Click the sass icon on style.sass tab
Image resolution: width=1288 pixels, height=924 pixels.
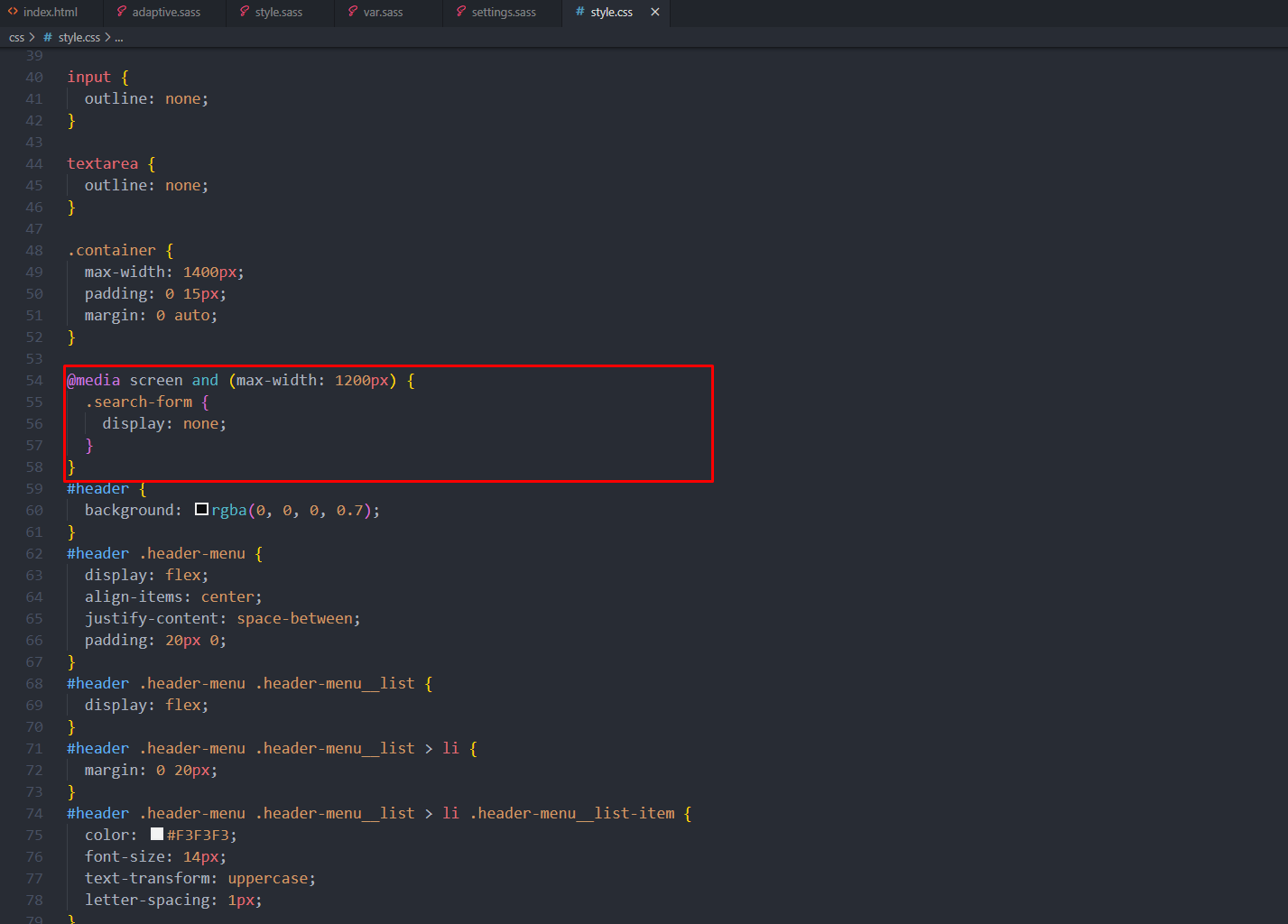(245, 12)
